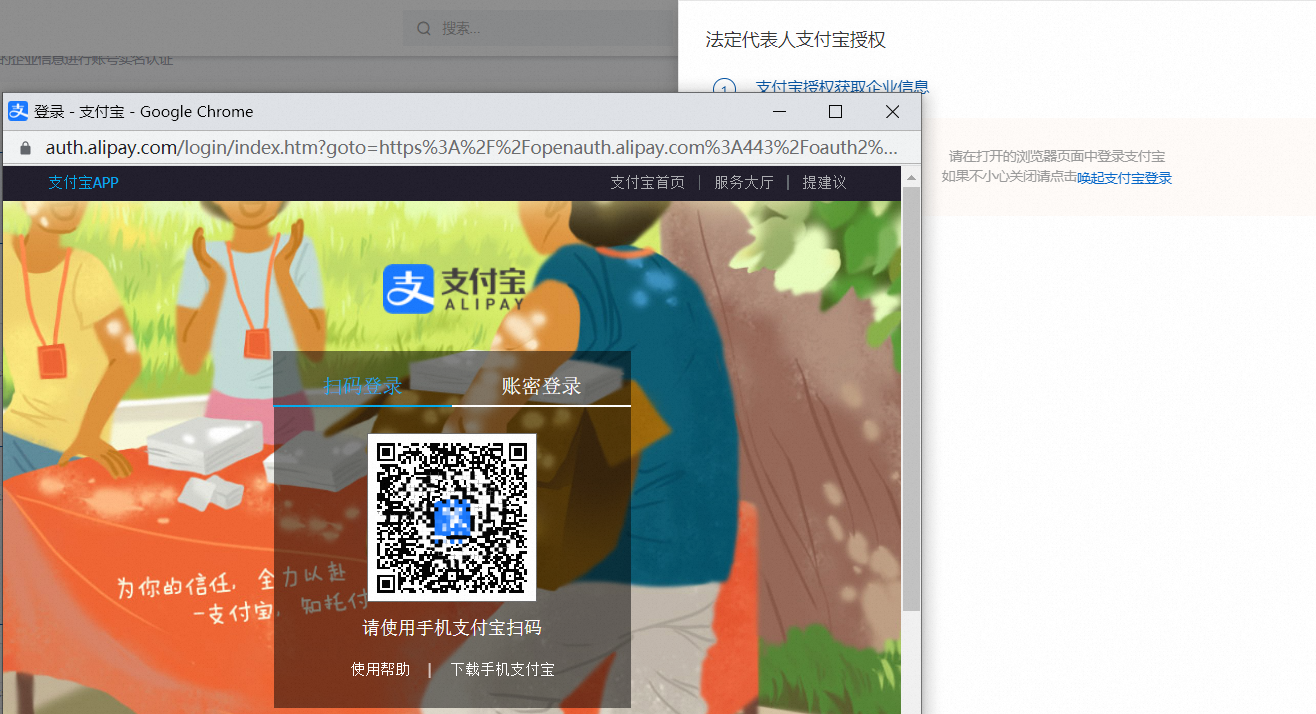
Task: Click 请使用手机支付宝扫码 instruction text
Action: [x=452, y=628]
